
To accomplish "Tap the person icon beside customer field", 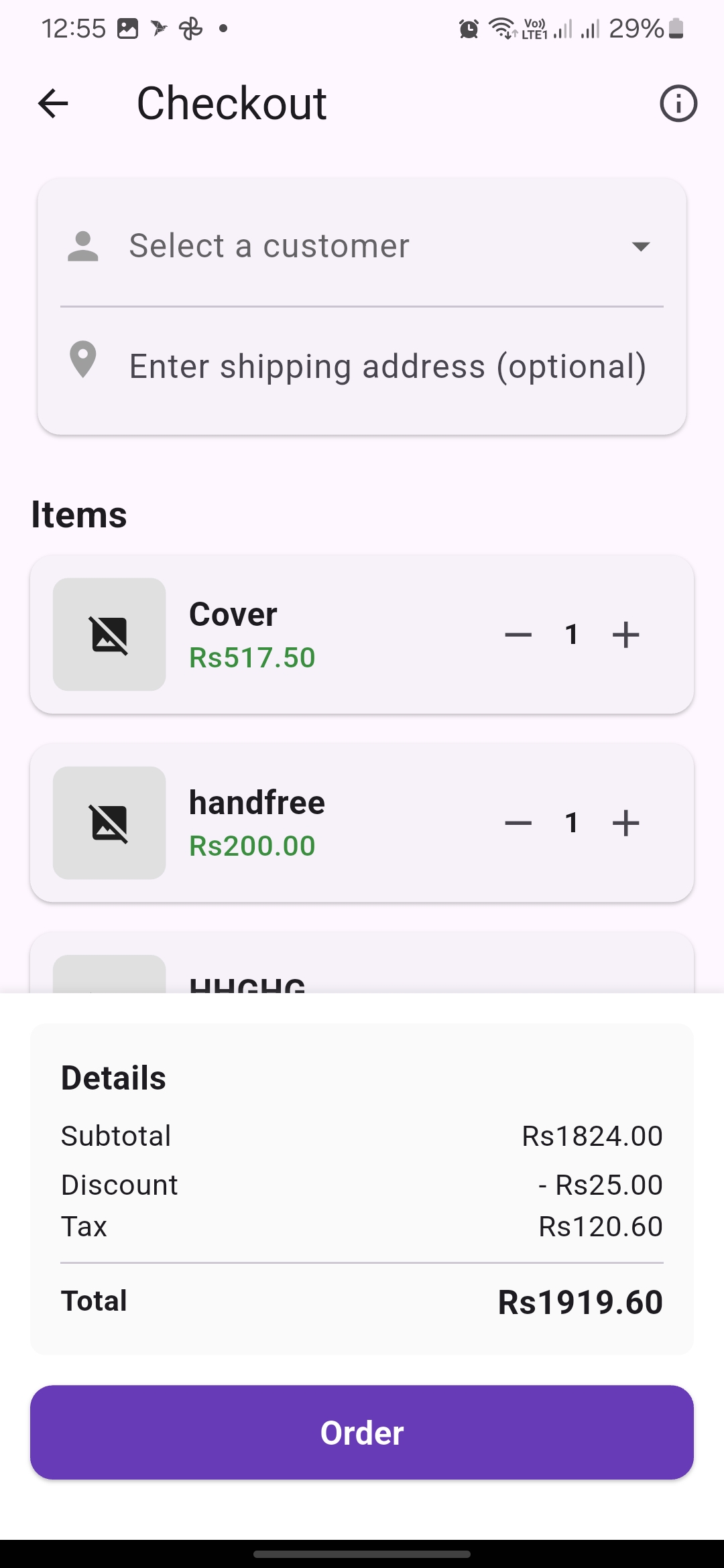I will pos(83,246).
